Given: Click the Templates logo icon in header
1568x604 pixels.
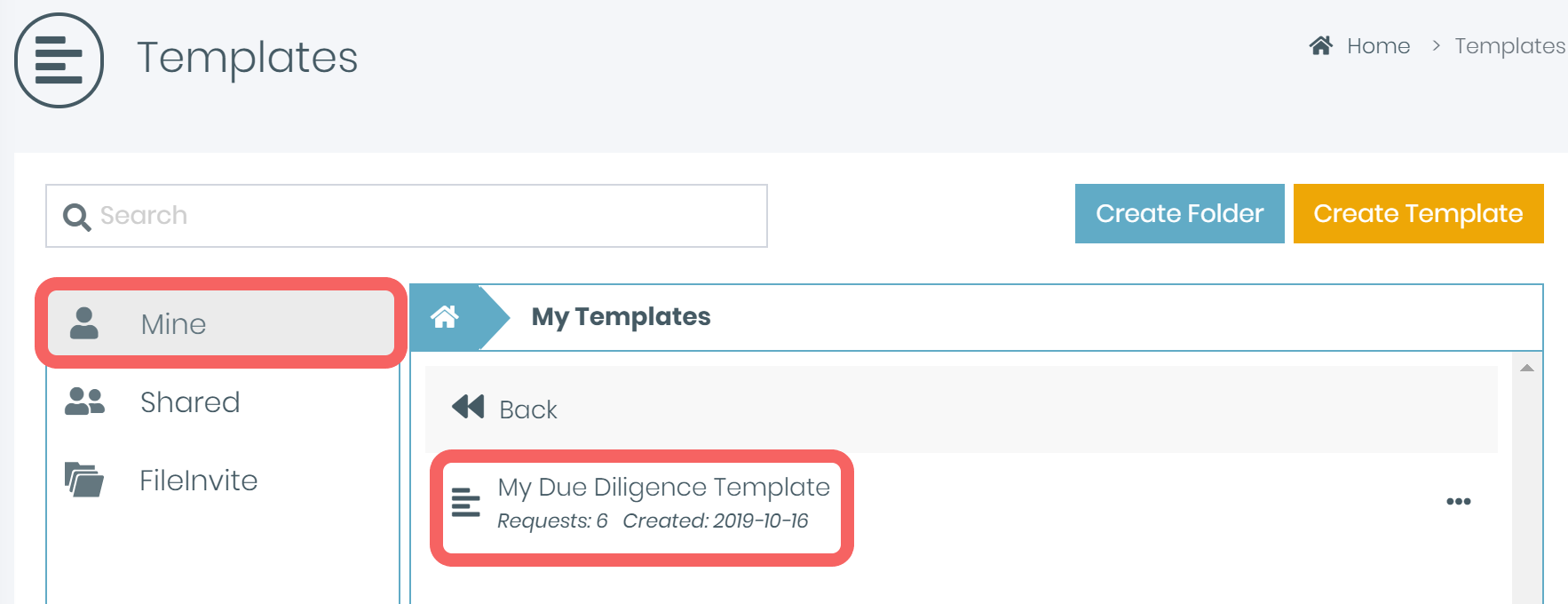Looking at the screenshot, I should click(59, 60).
